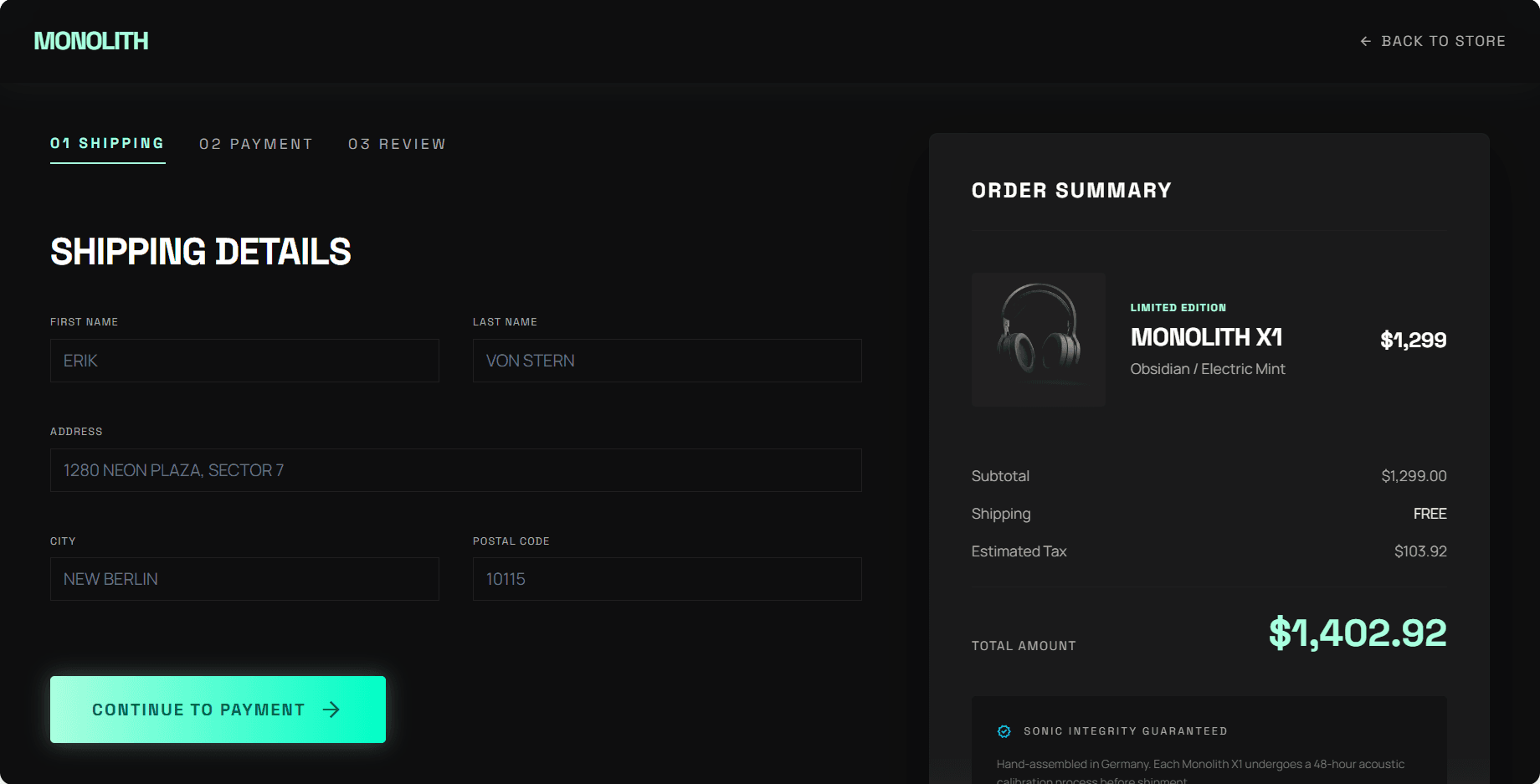Click the City field showing New Berlin

(244, 579)
